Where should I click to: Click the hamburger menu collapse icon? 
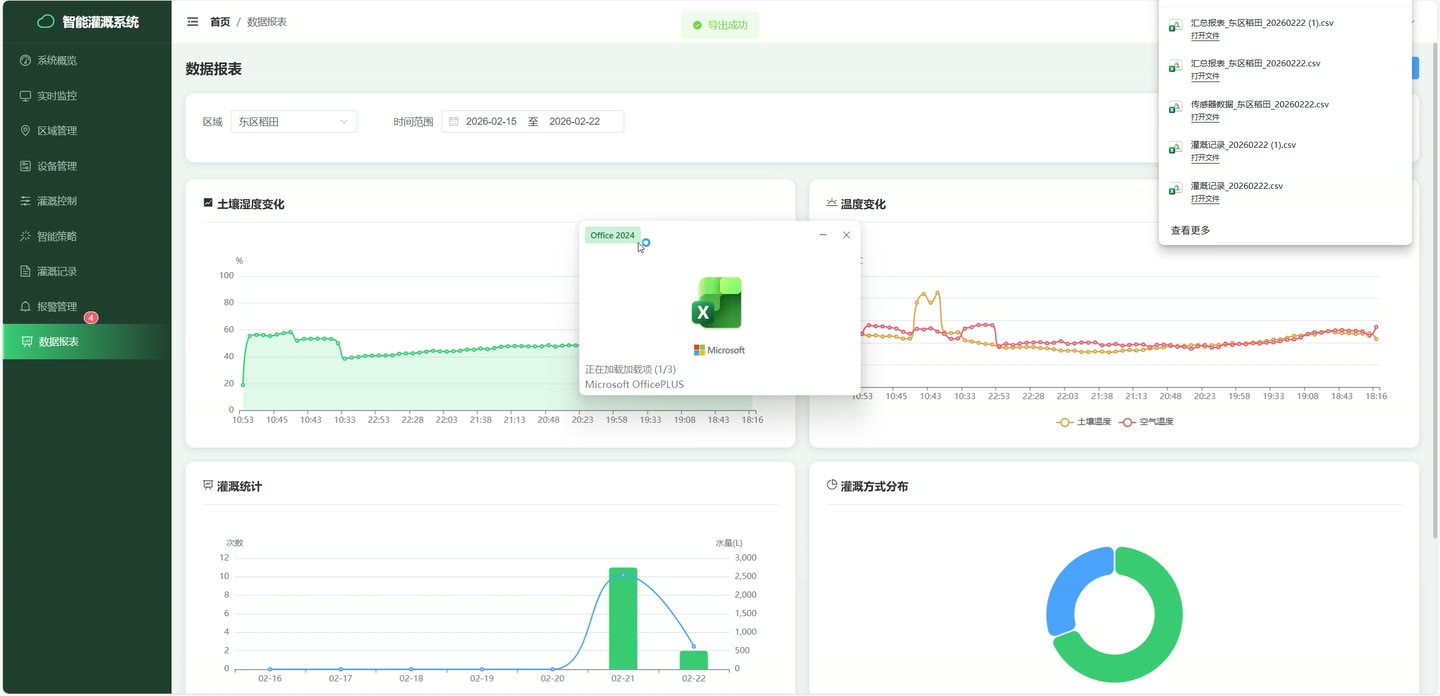193,21
